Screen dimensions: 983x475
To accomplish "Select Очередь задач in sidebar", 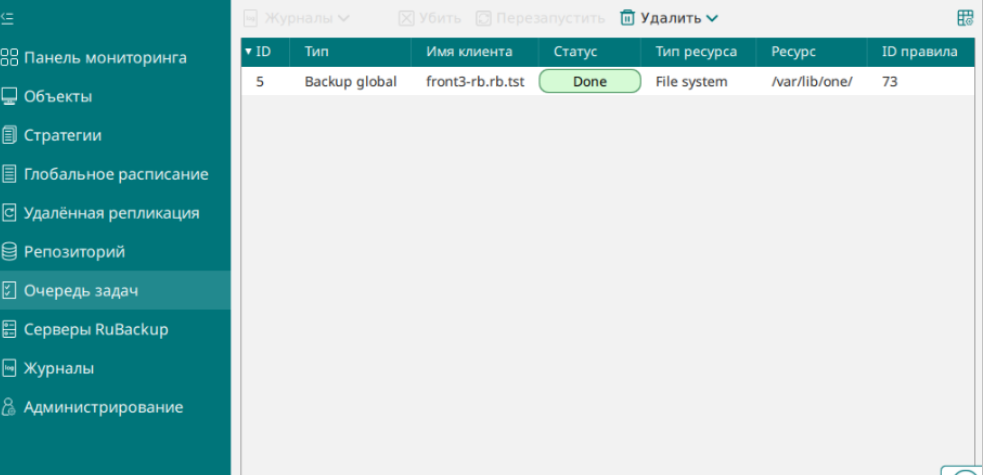I will 81,291.
